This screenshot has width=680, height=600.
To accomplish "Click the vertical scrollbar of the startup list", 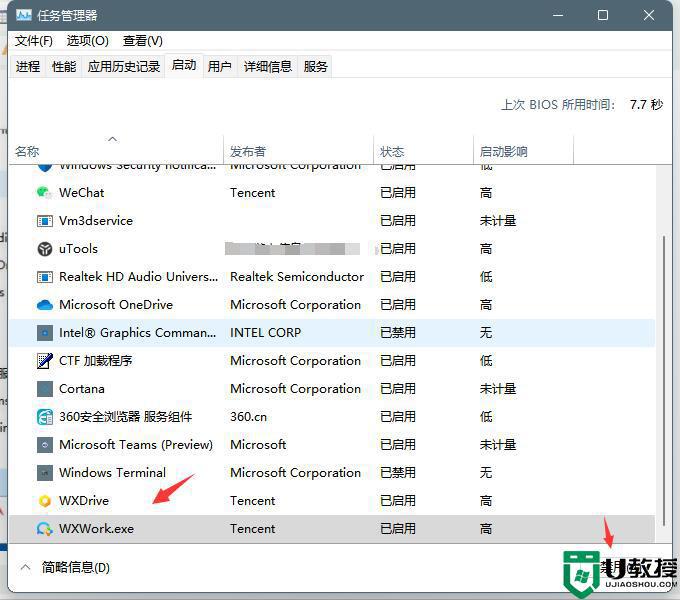I will click(664, 380).
